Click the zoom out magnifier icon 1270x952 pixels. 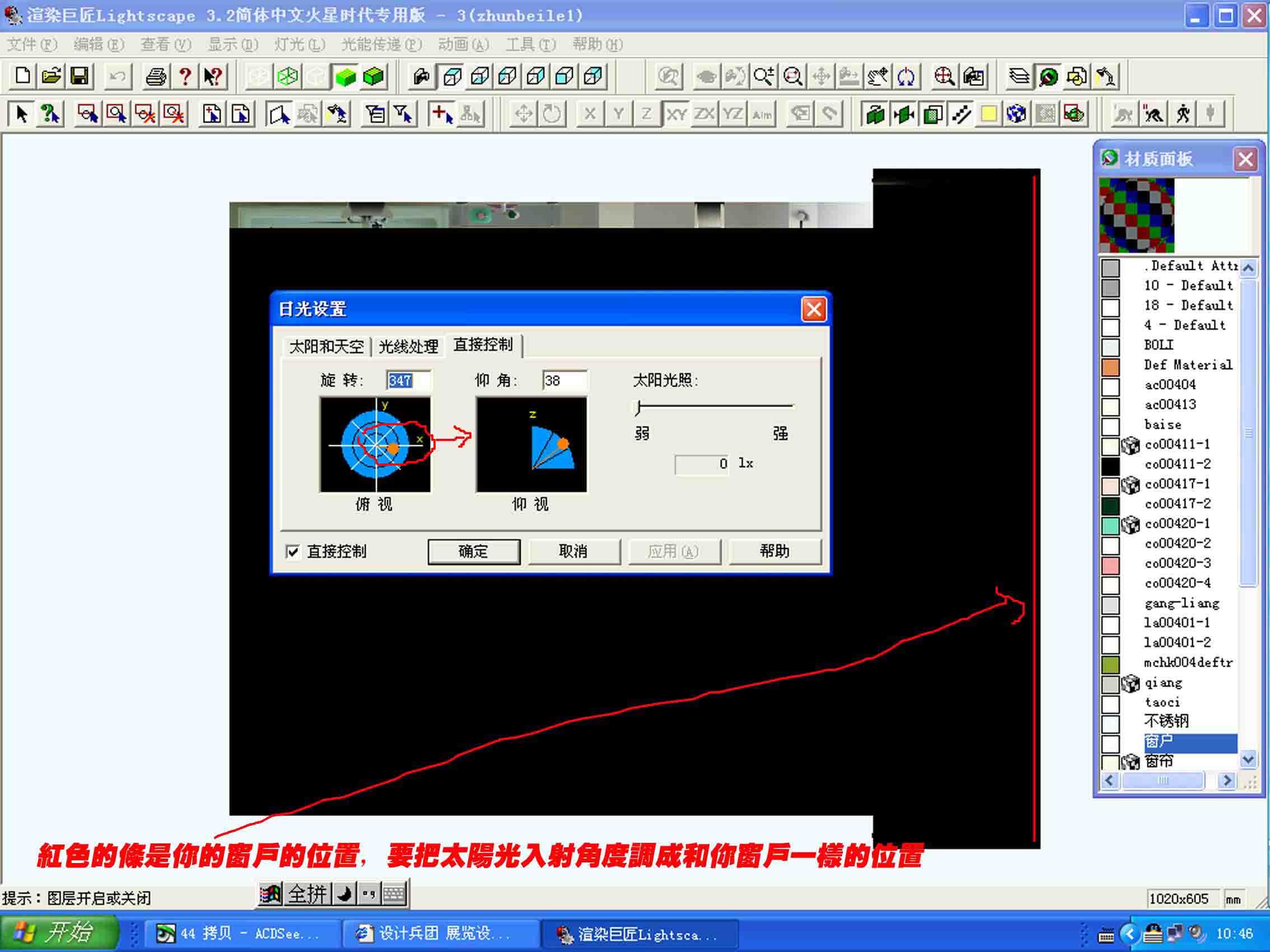(x=793, y=76)
